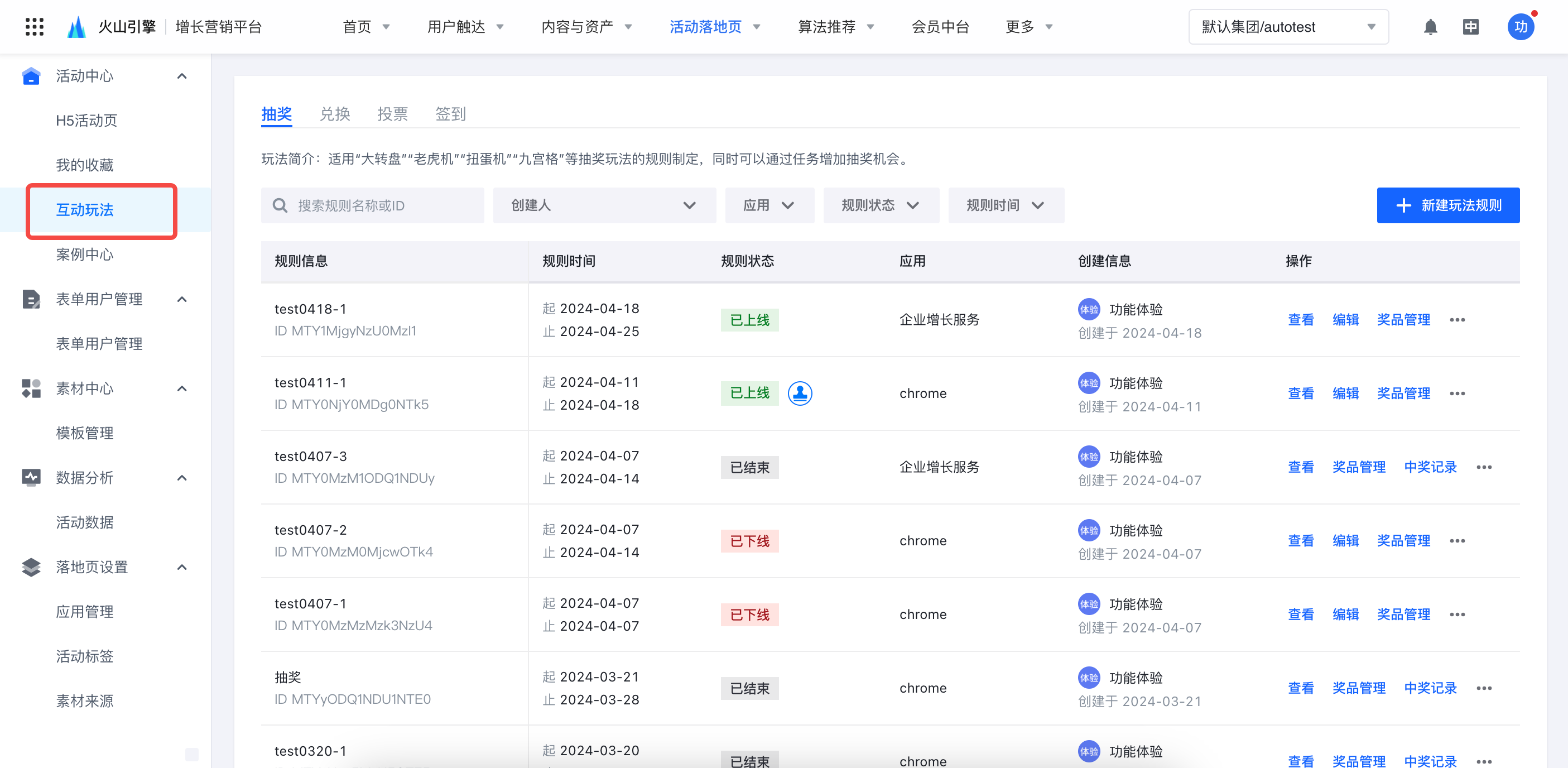Click 中奖记录 for the 抽奖 rule
Viewport: 1568px width, 768px height.
coord(1430,688)
